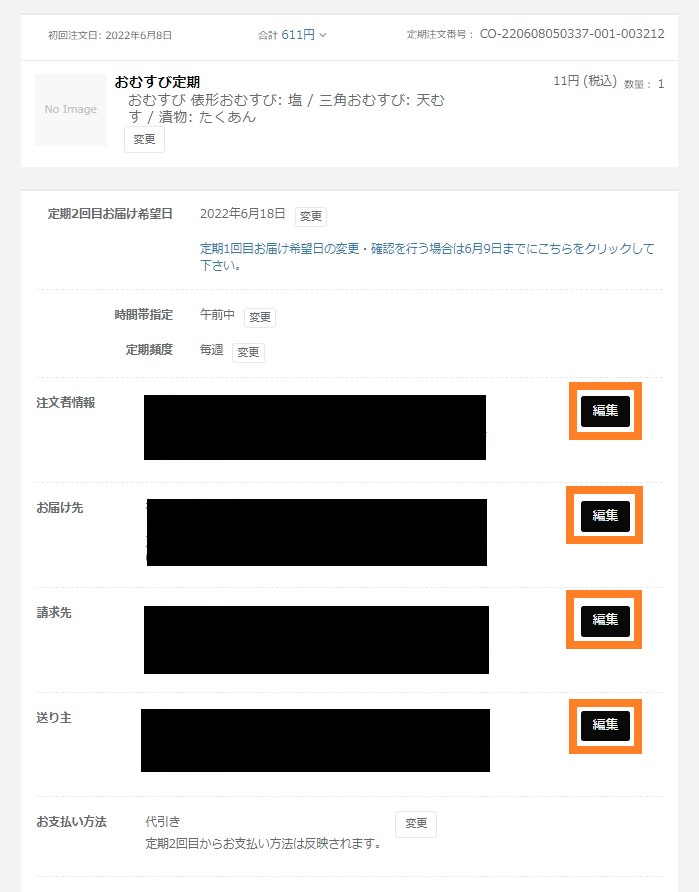Click the 数量: 1 quantity label
The width and height of the screenshot is (699, 892).
coord(644,84)
